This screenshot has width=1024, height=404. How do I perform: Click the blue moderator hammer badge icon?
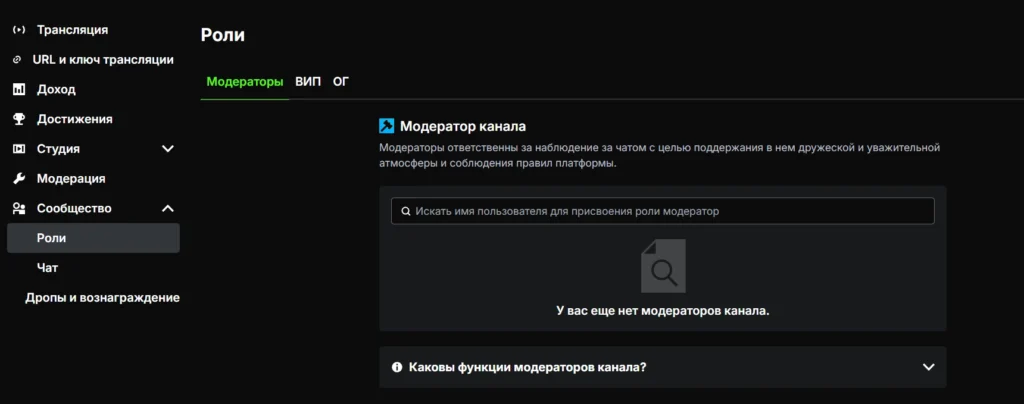tap(387, 126)
